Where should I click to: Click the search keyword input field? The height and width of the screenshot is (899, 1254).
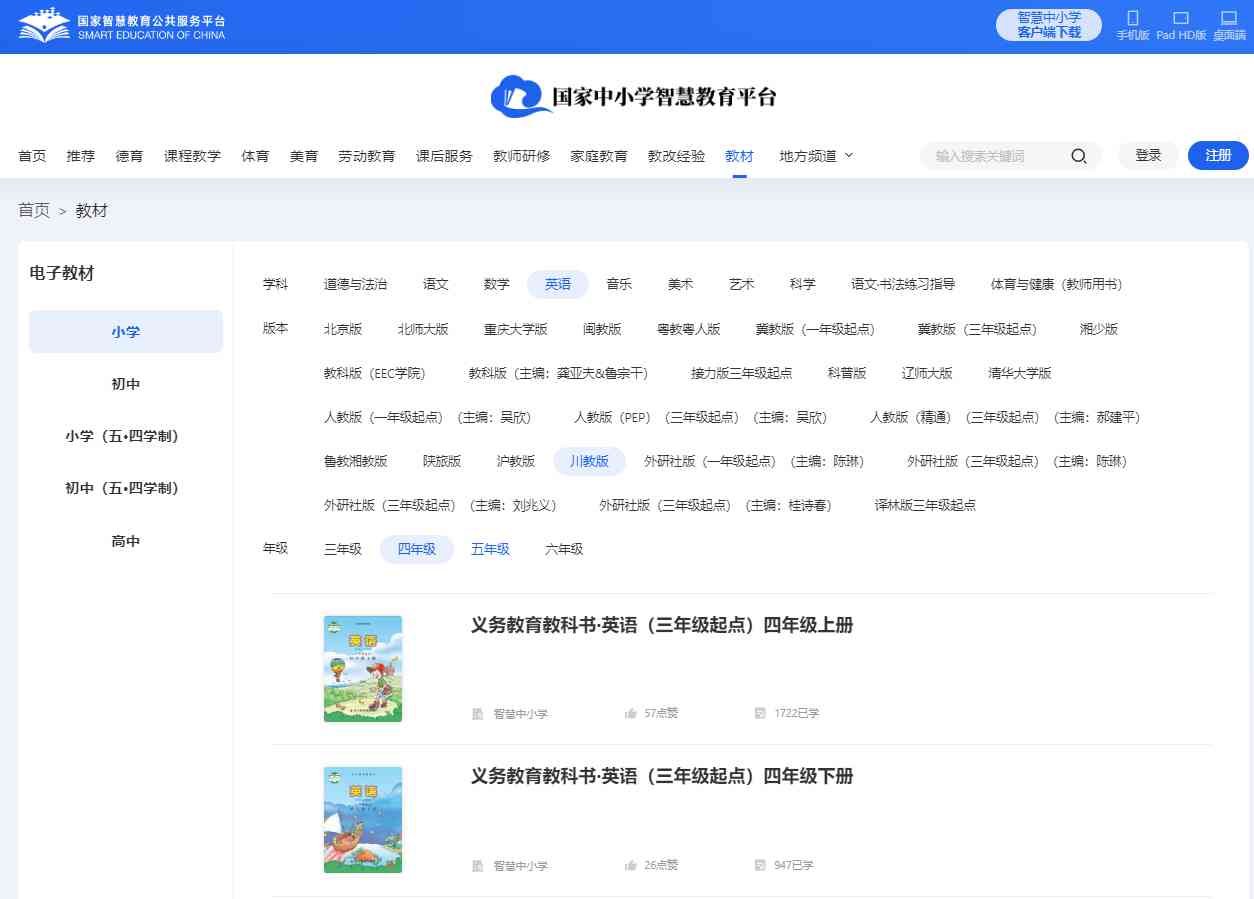(995, 156)
